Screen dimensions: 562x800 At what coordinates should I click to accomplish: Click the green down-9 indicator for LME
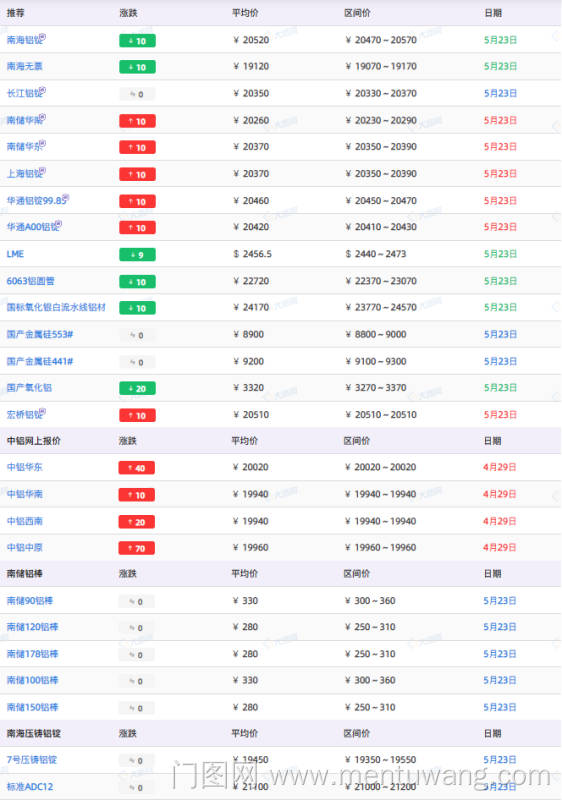(x=137, y=255)
